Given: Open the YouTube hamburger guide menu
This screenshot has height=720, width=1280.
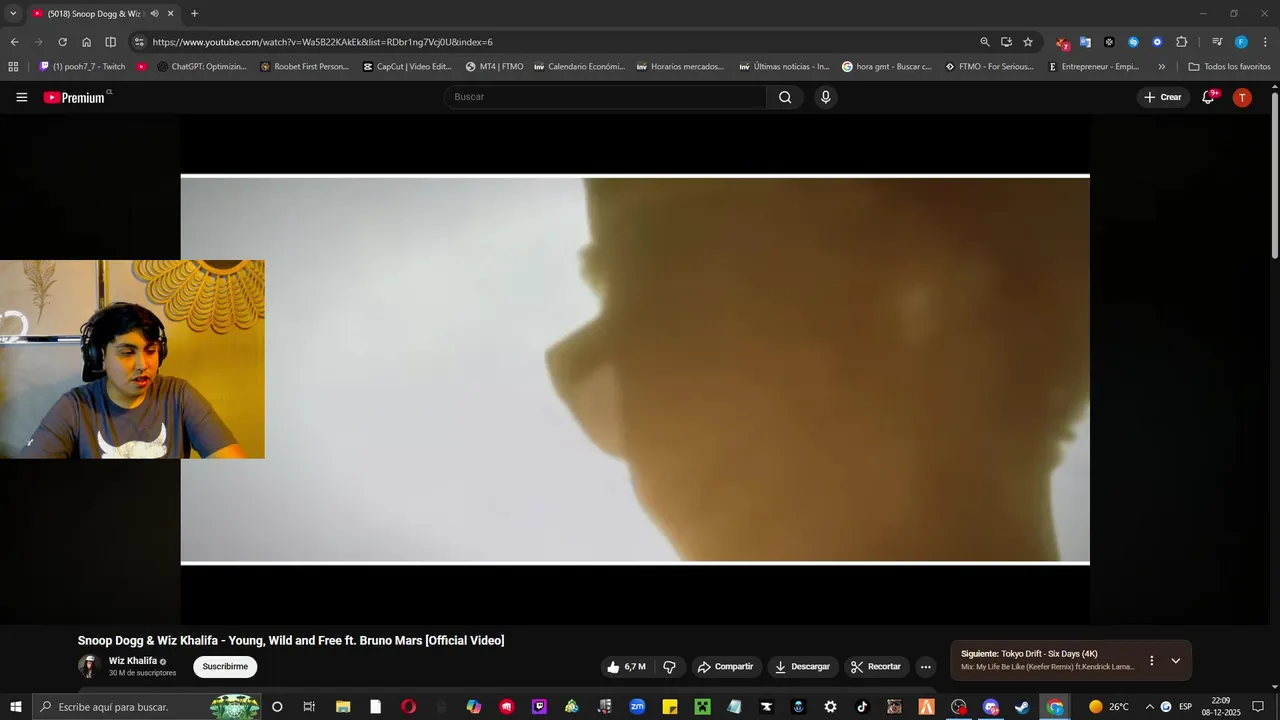Looking at the screenshot, I should (x=21, y=97).
